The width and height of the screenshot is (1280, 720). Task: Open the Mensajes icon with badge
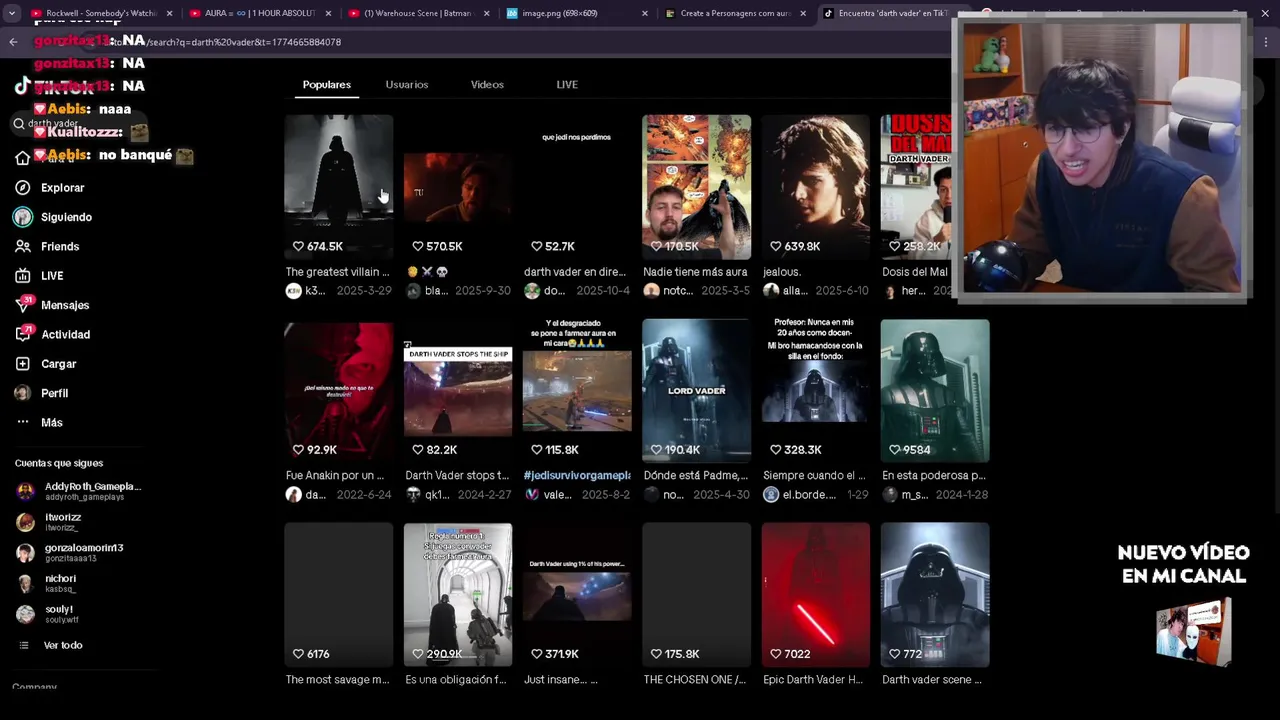click(23, 305)
